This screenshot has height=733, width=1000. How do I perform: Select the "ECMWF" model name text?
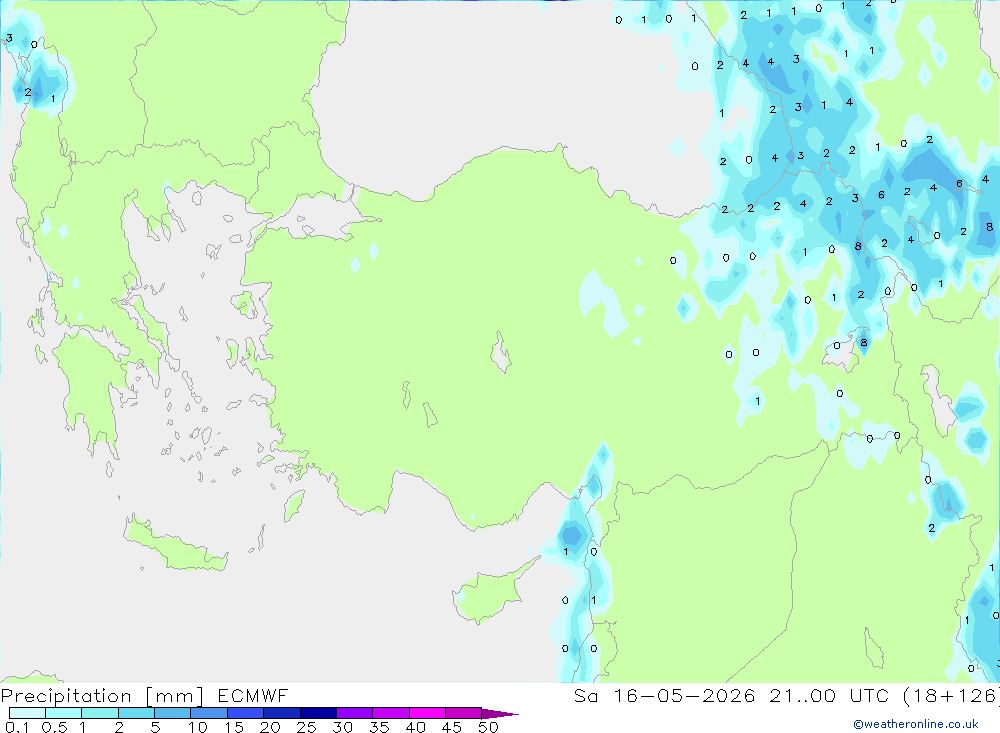(253, 695)
